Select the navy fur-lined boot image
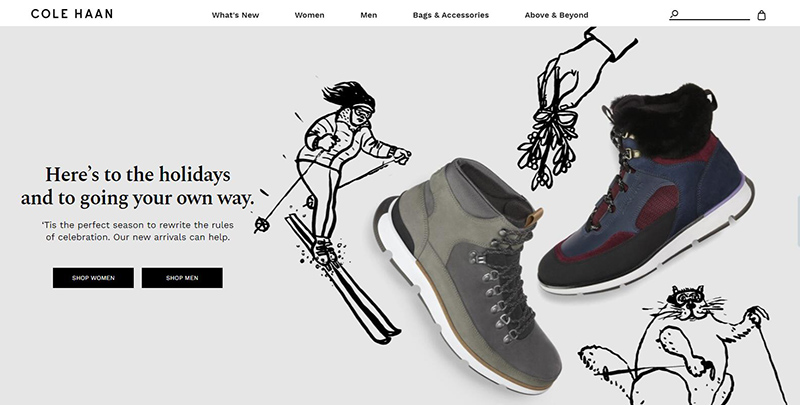 point(646,191)
